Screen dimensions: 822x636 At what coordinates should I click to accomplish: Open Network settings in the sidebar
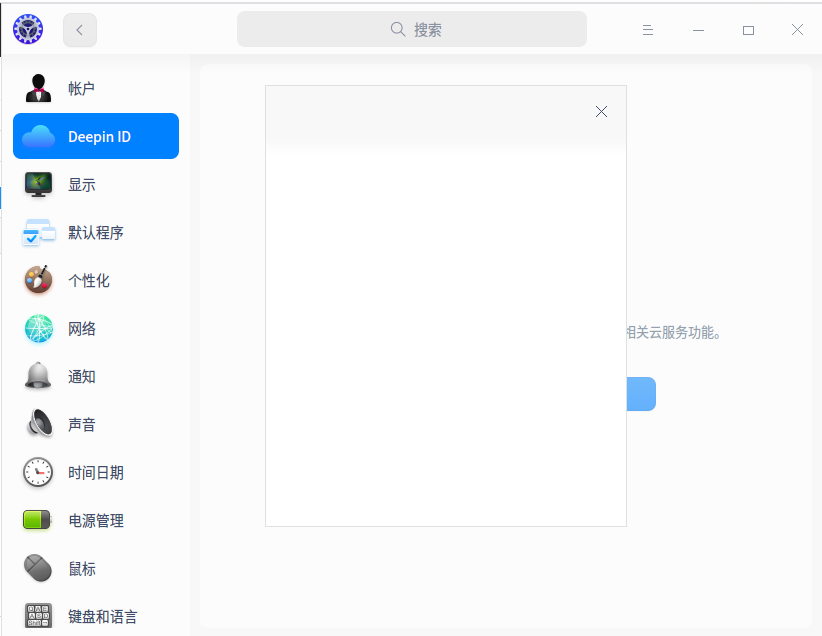[80, 328]
